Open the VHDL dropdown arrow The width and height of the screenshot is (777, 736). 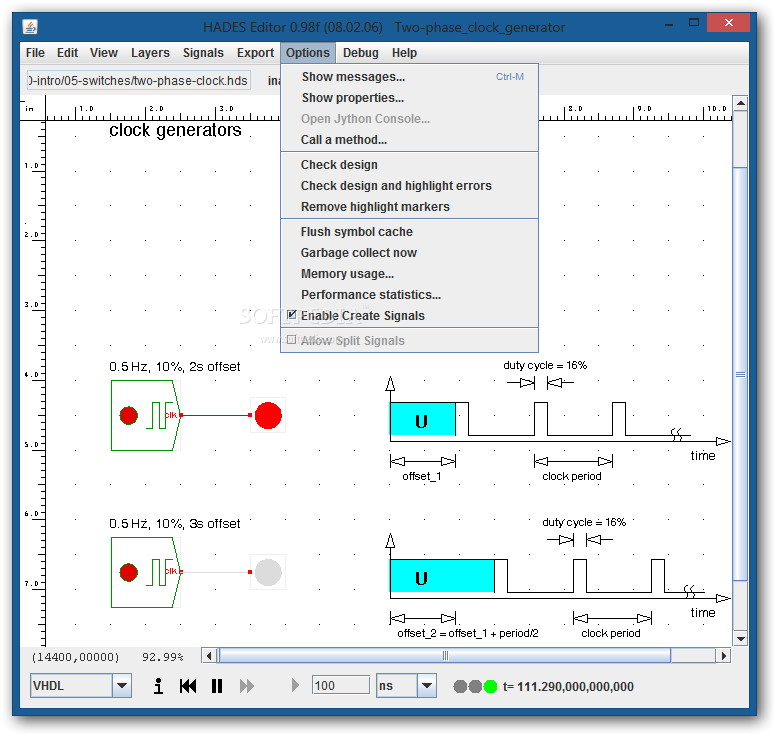[122, 686]
